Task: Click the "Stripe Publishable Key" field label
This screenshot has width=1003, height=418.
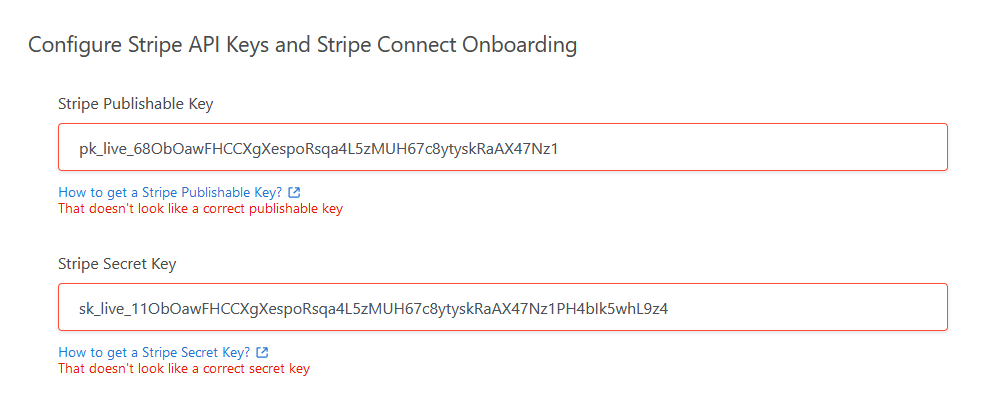Action: click(136, 104)
